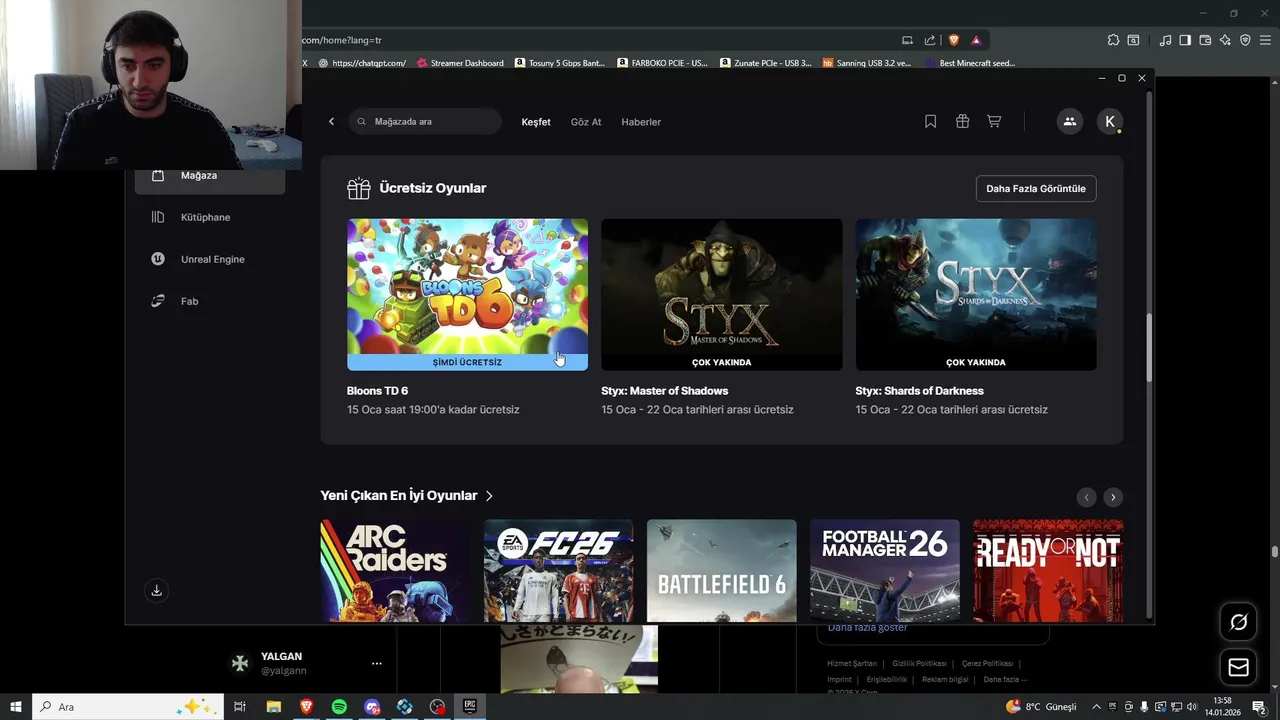
Task: Open the Brave VPN shield icon in the toolbar
Action: [x=1245, y=40]
